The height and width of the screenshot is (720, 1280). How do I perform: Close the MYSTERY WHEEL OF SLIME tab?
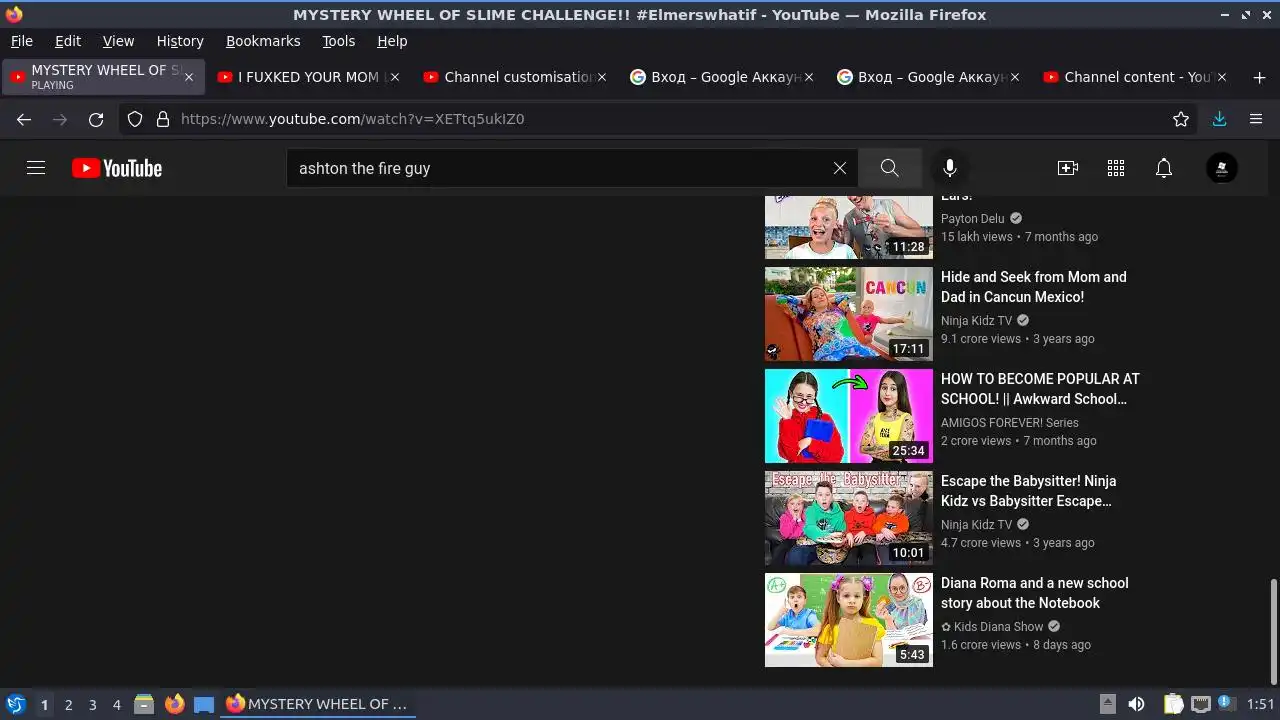(188, 77)
